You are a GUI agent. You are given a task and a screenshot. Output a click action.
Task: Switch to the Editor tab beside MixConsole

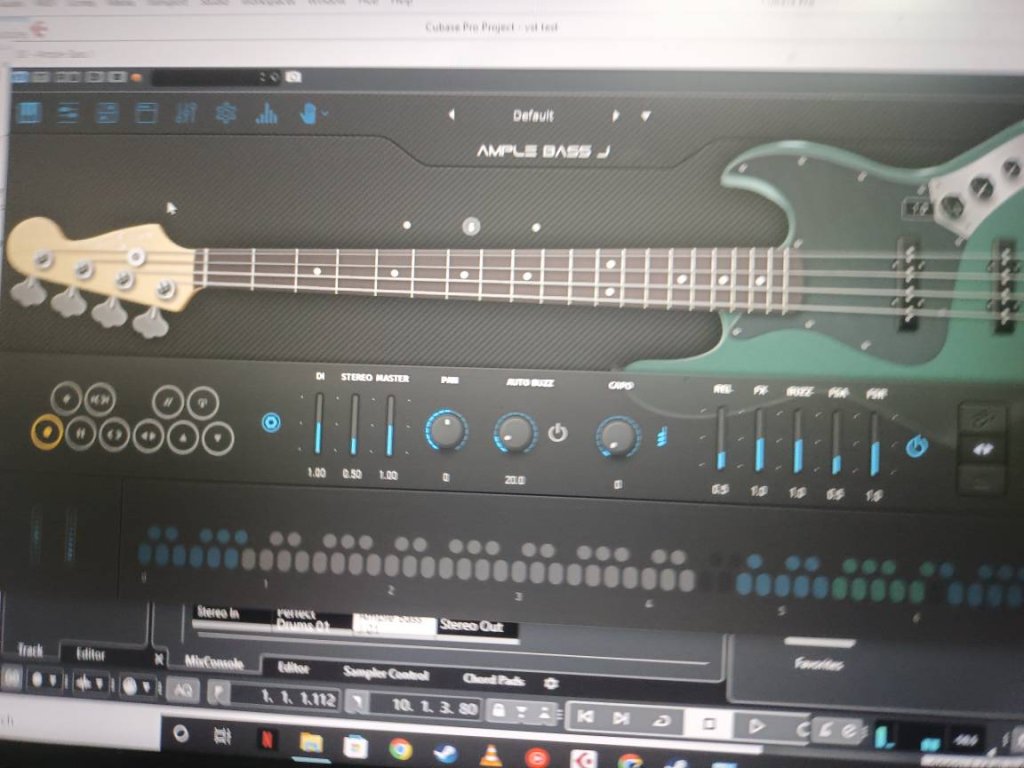point(293,667)
